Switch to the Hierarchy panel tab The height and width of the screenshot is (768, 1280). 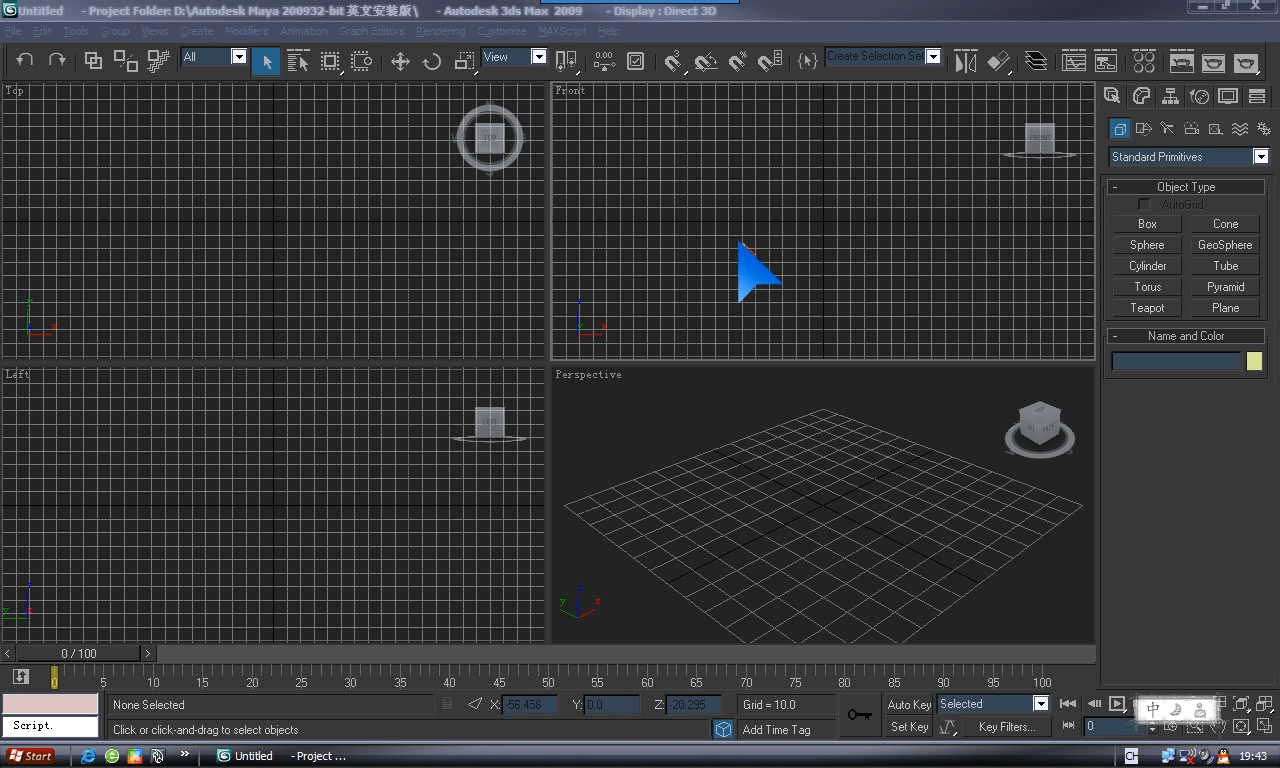[1169, 96]
